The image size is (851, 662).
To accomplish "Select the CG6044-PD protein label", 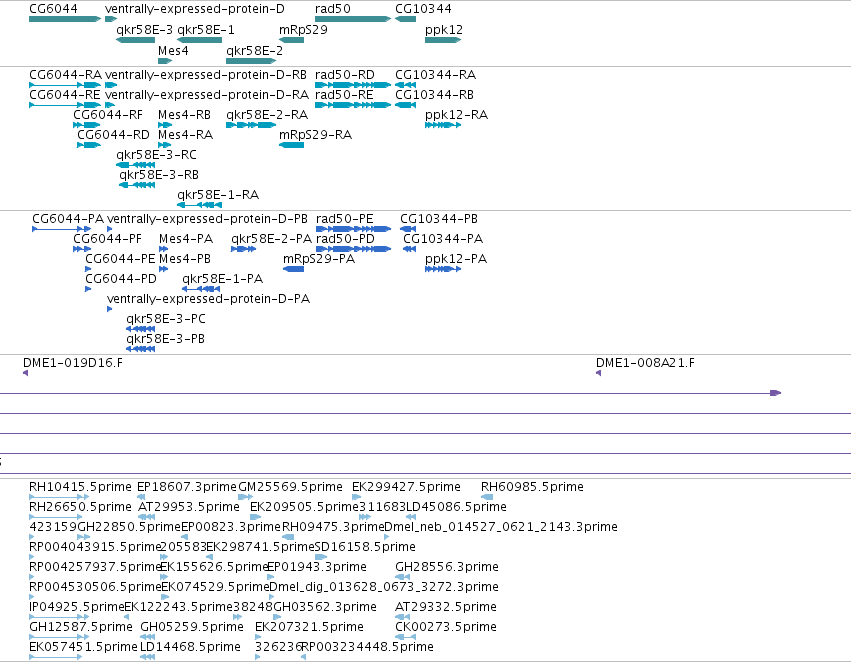I will coord(120,279).
